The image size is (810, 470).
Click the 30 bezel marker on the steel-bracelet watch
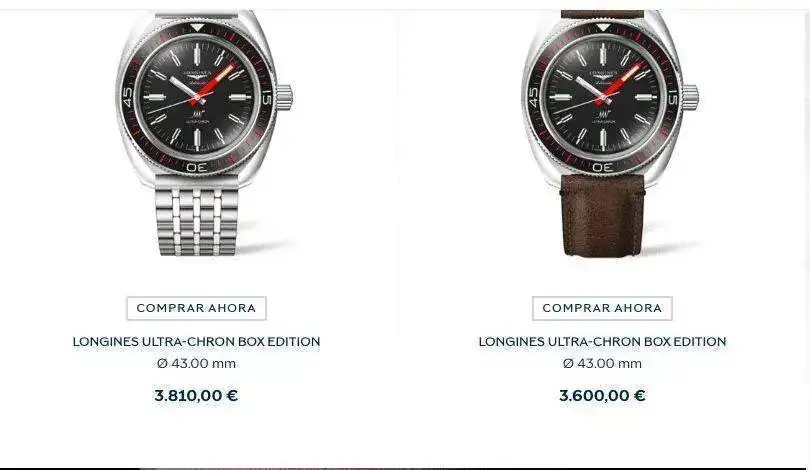197,167
